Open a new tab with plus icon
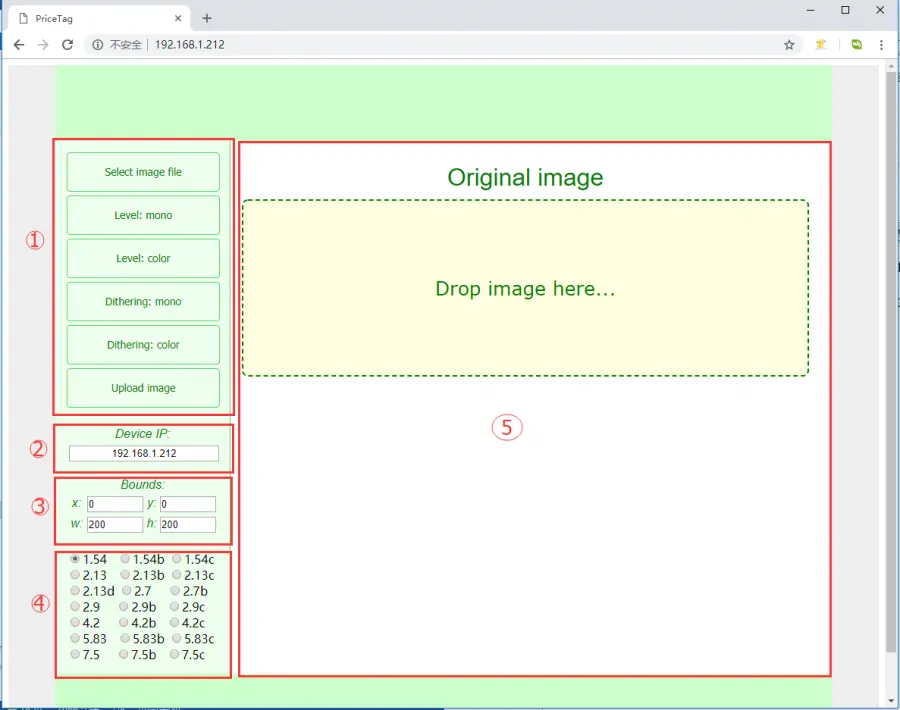Viewport: 900px width, 710px height. click(207, 18)
